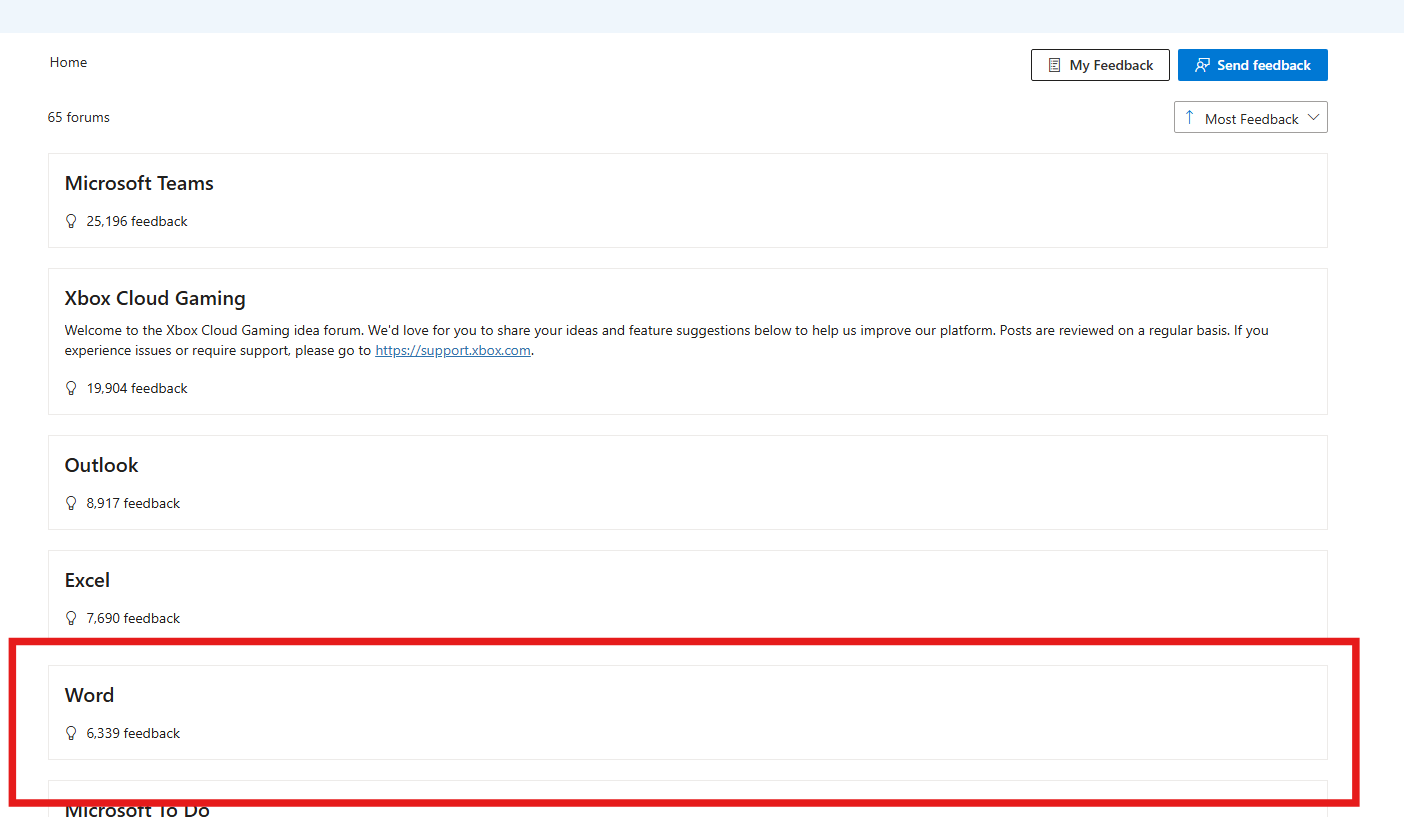Open the My Feedback page
Viewport: 1404px width, 817px height.
(x=1100, y=65)
